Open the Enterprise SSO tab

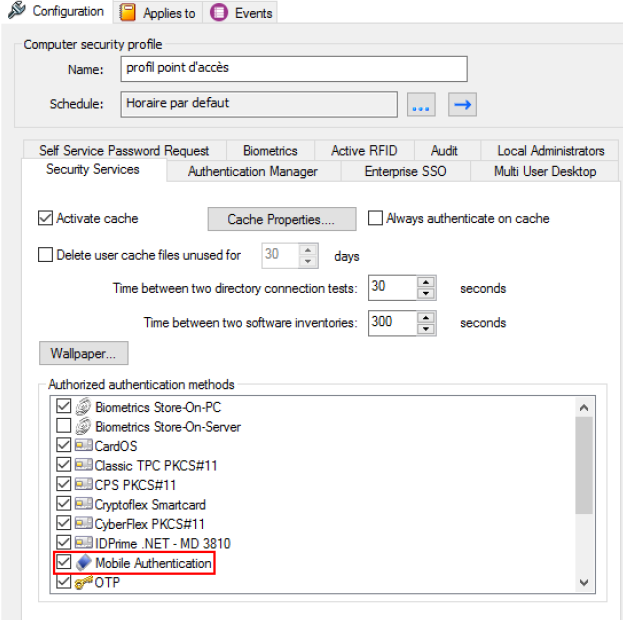(x=406, y=172)
